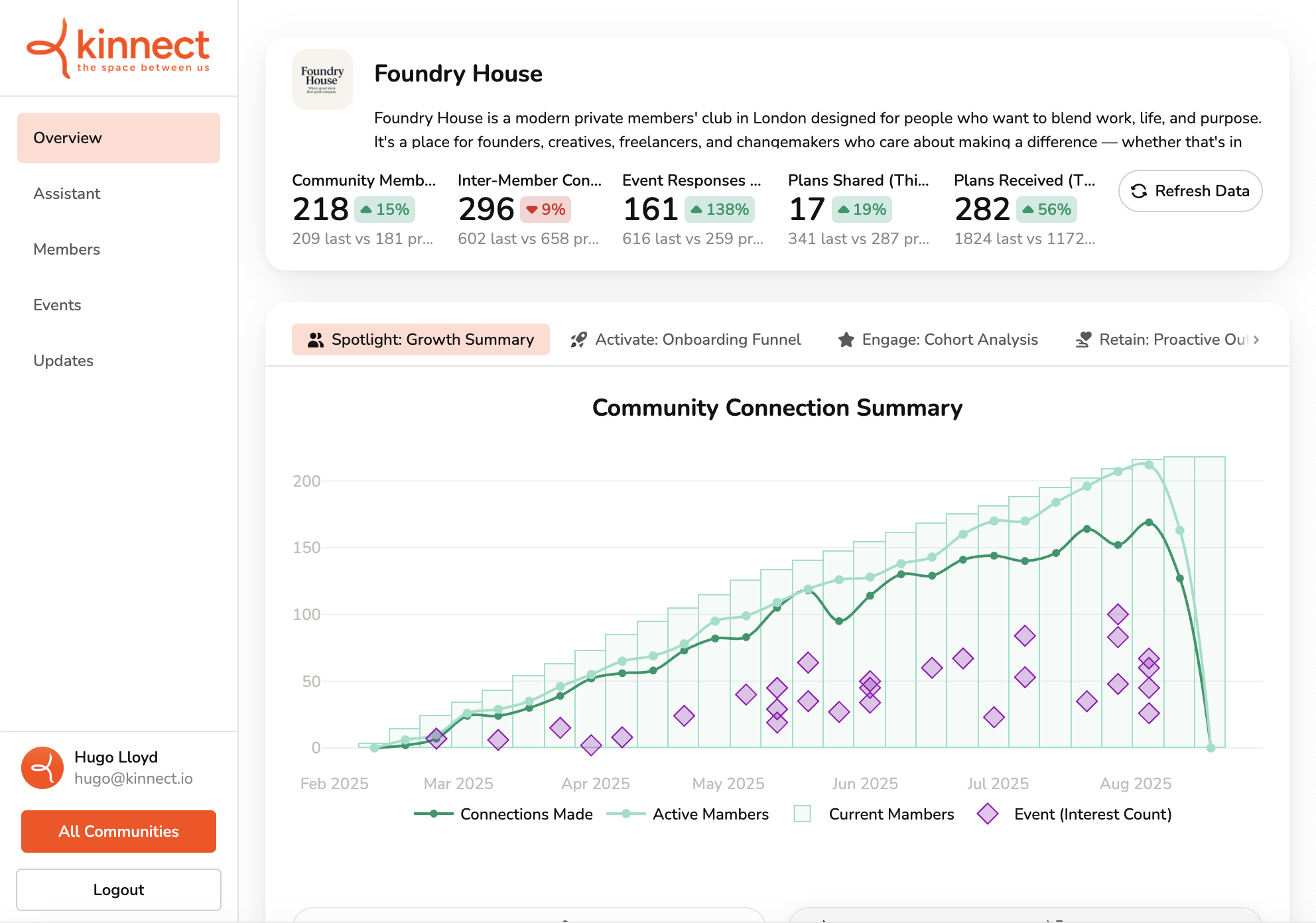Image resolution: width=1316 pixels, height=923 pixels.
Task: Click the Plans Received value 282
Action: (x=982, y=210)
